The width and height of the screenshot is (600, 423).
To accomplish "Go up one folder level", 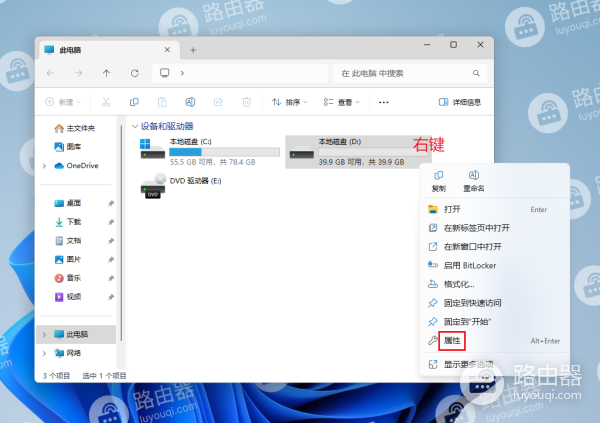I will [106, 73].
